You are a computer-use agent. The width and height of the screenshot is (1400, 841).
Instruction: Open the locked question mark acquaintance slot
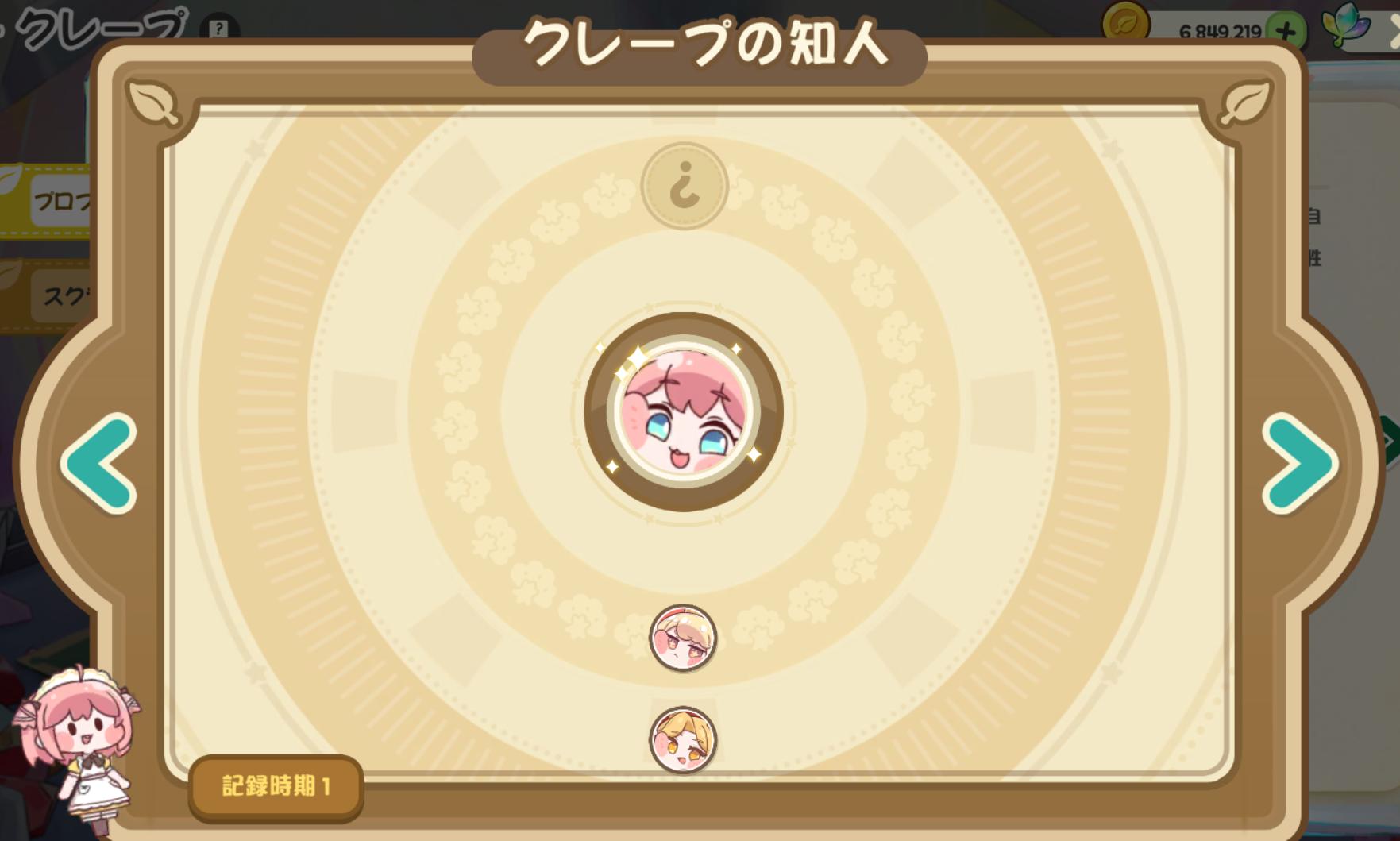(x=685, y=186)
